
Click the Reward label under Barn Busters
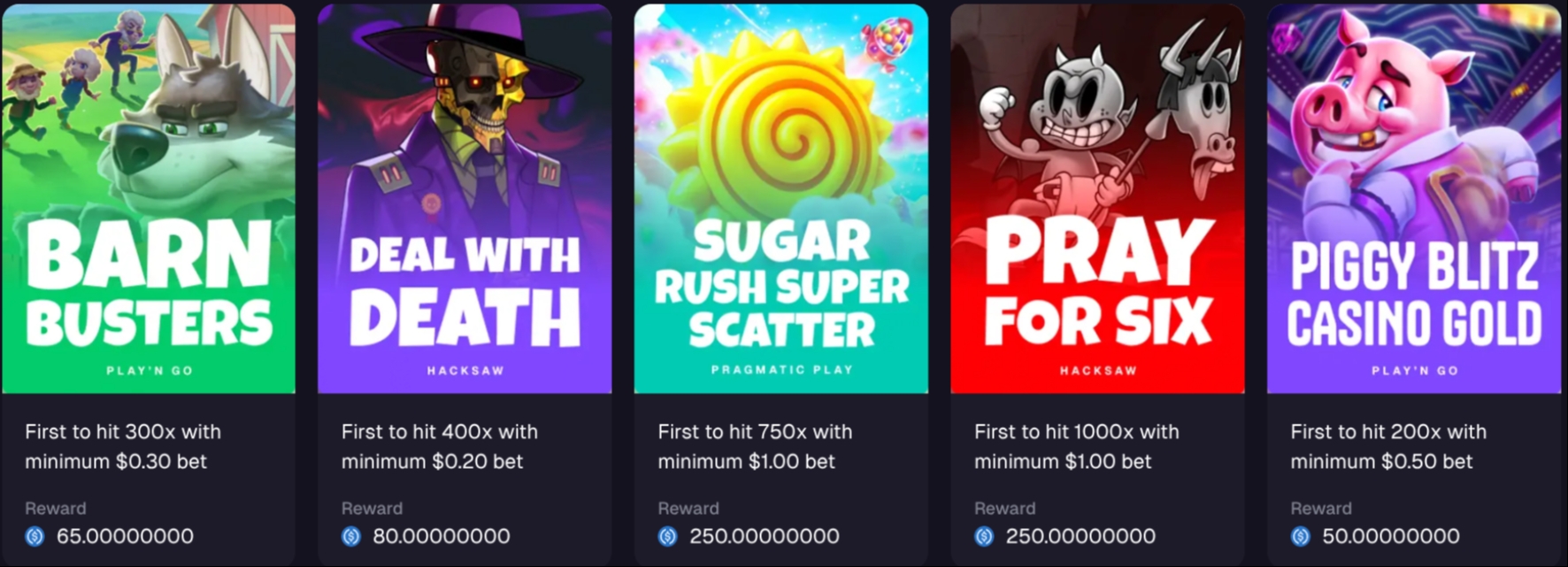click(x=55, y=508)
